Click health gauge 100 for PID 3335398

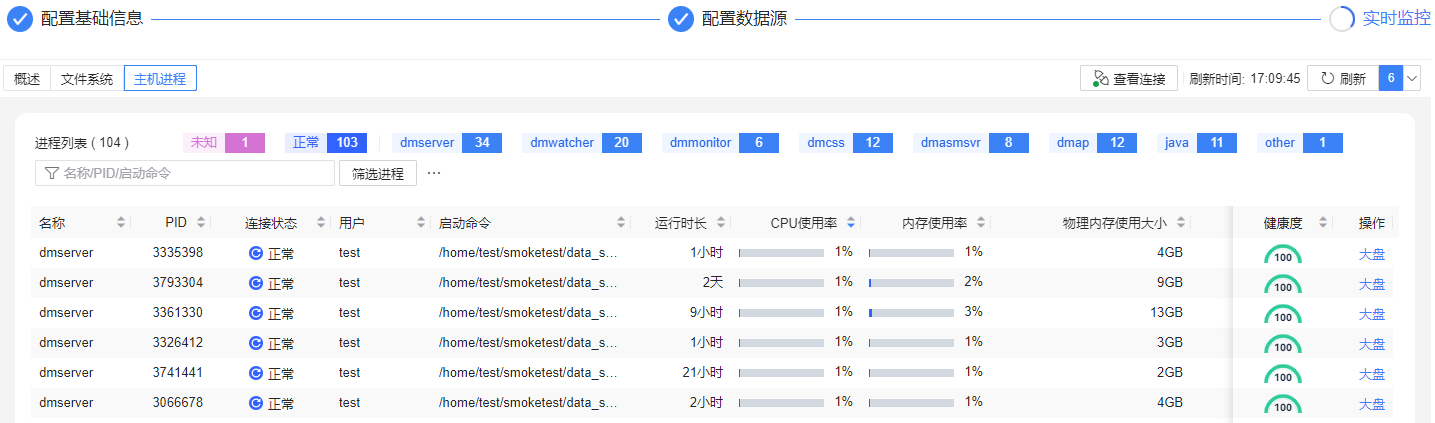(x=1283, y=255)
